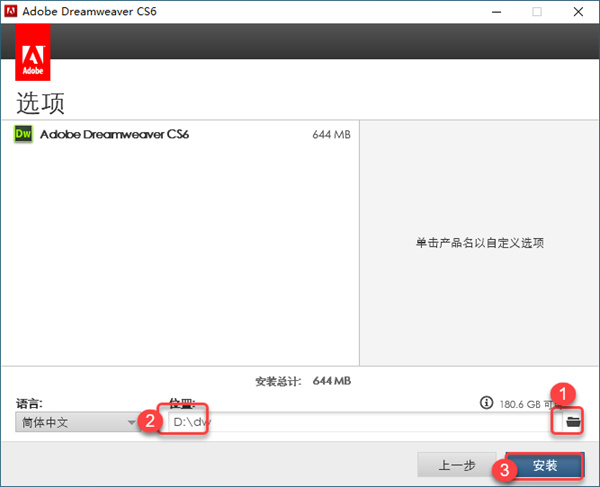600x487 pixels.
Task: Click the folder browse icon for install location
Action: tap(573, 422)
